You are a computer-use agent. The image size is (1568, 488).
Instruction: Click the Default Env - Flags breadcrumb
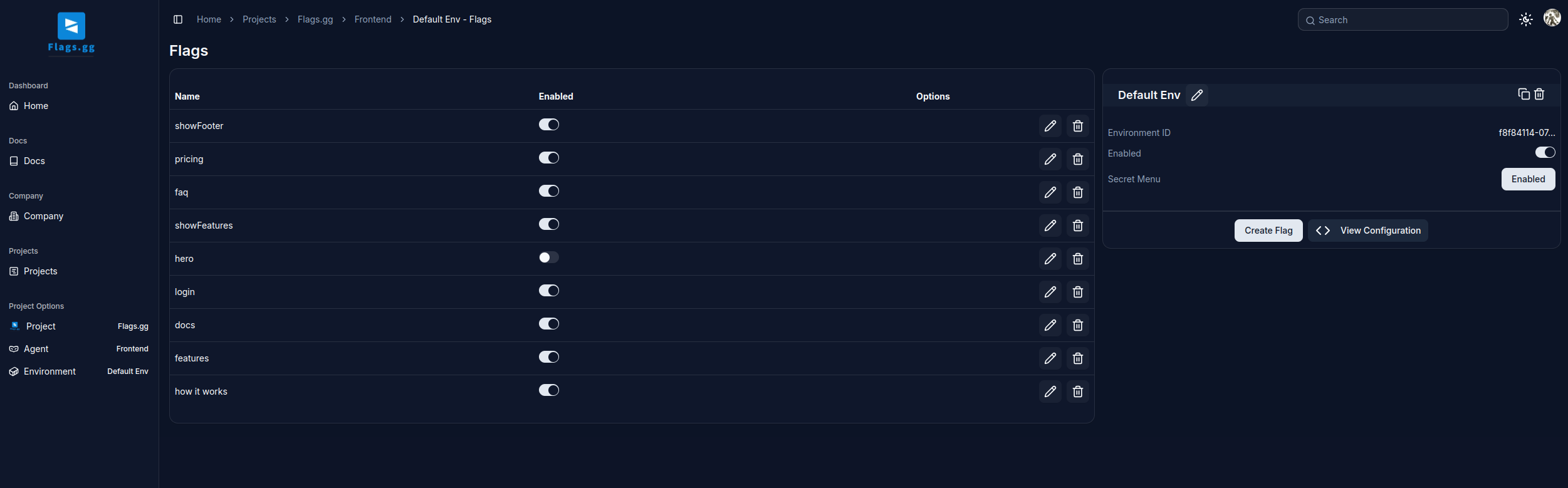(452, 19)
